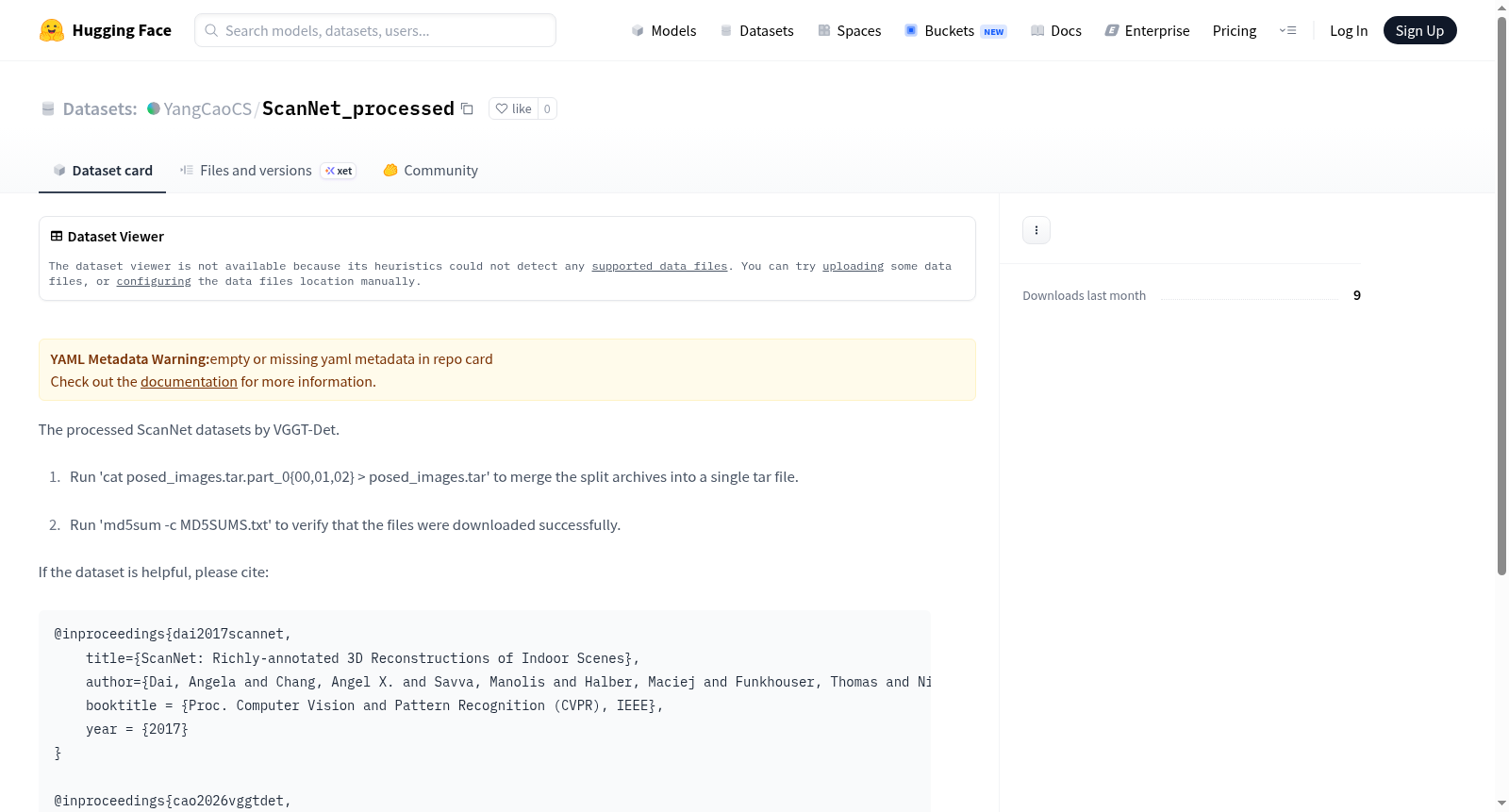The image size is (1509, 812).
Task: Click the Community tab emoji icon
Action: [x=390, y=171]
